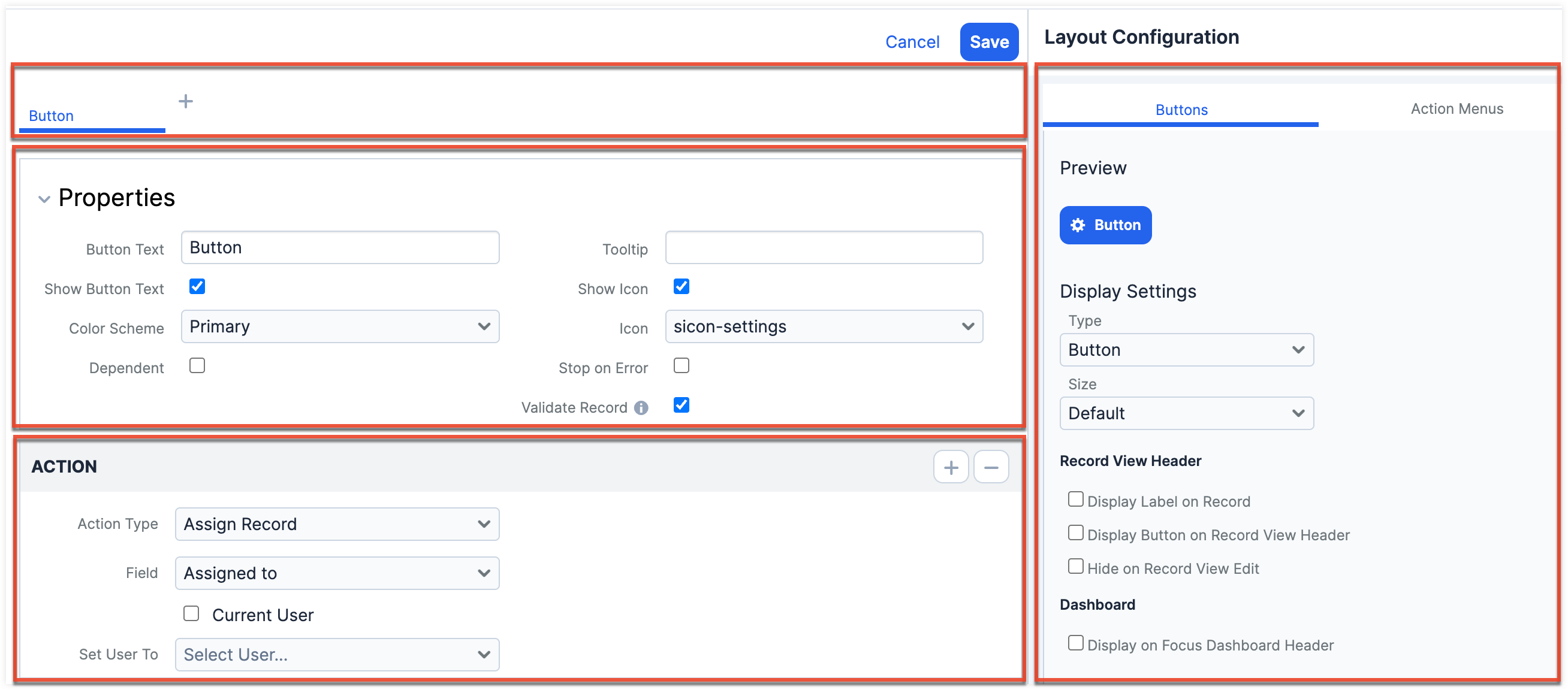
Task: Switch to the Action Menus tab
Action: [1457, 109]
